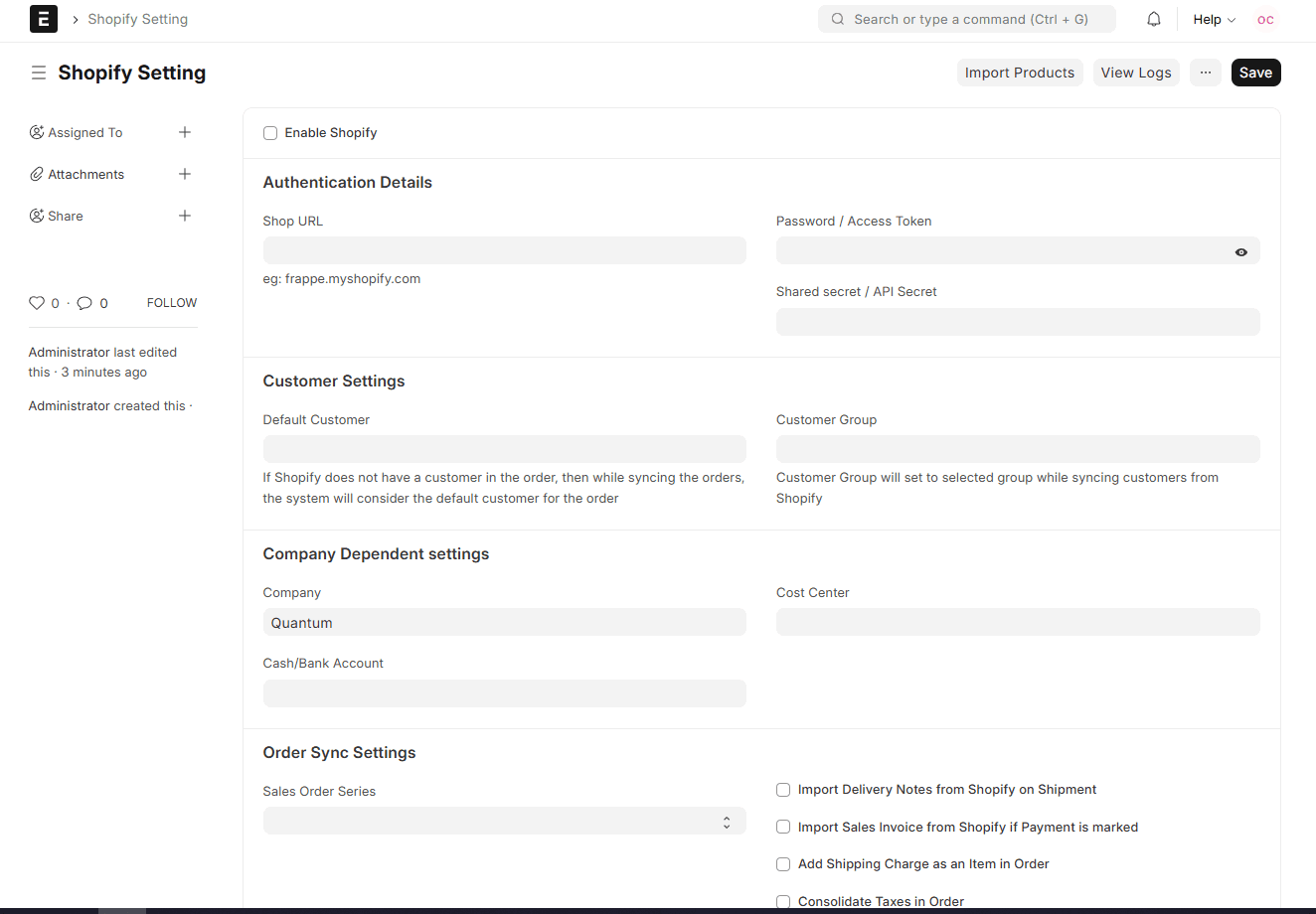Open the Cost Center link field
1316x914 pixels.
point(1018,622)
